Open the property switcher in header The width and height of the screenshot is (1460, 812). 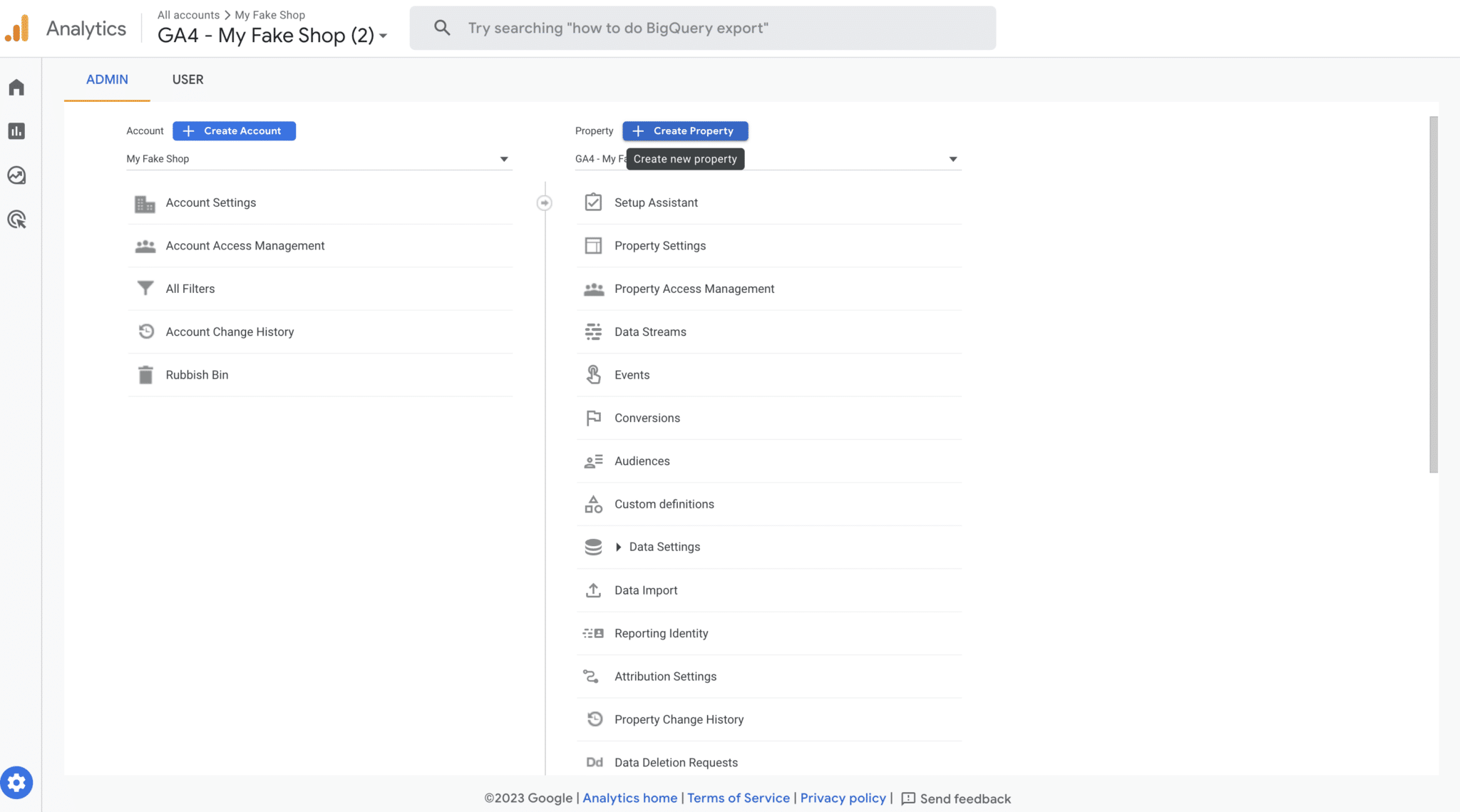click(x=272, y=36)
